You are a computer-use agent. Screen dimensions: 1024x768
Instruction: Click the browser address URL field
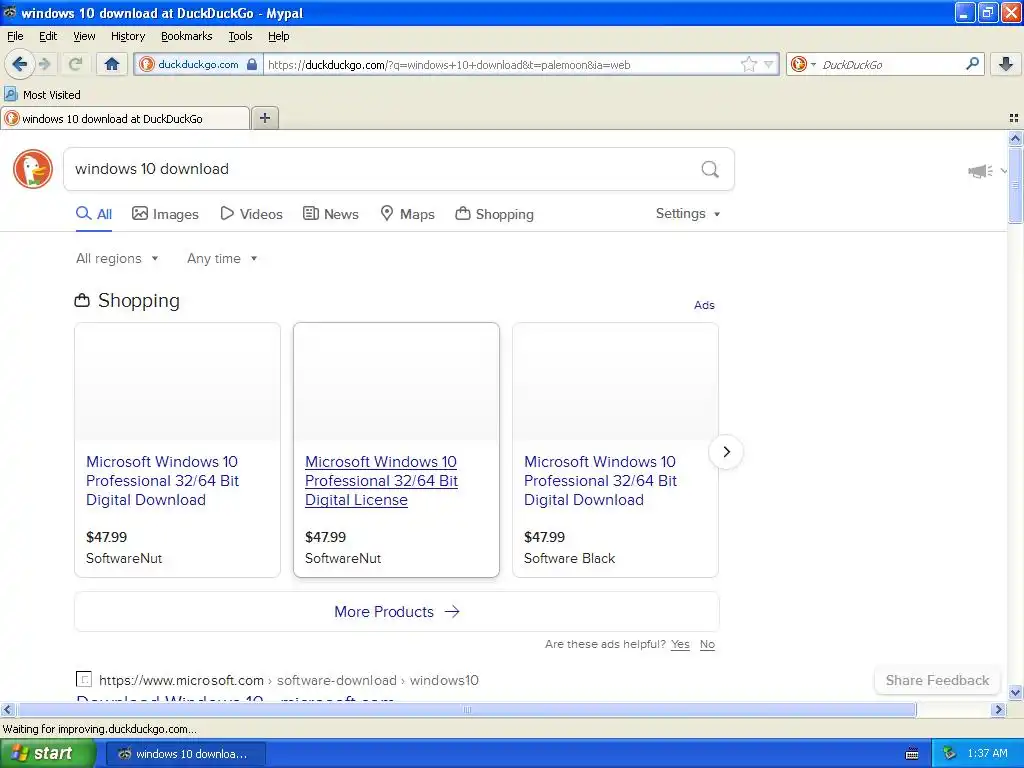pos(501,64)
